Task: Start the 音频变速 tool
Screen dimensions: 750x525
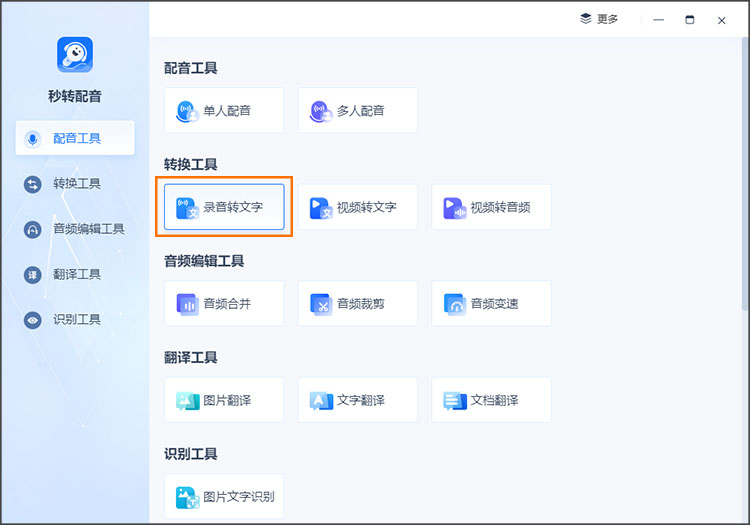Action: (491, 304)
